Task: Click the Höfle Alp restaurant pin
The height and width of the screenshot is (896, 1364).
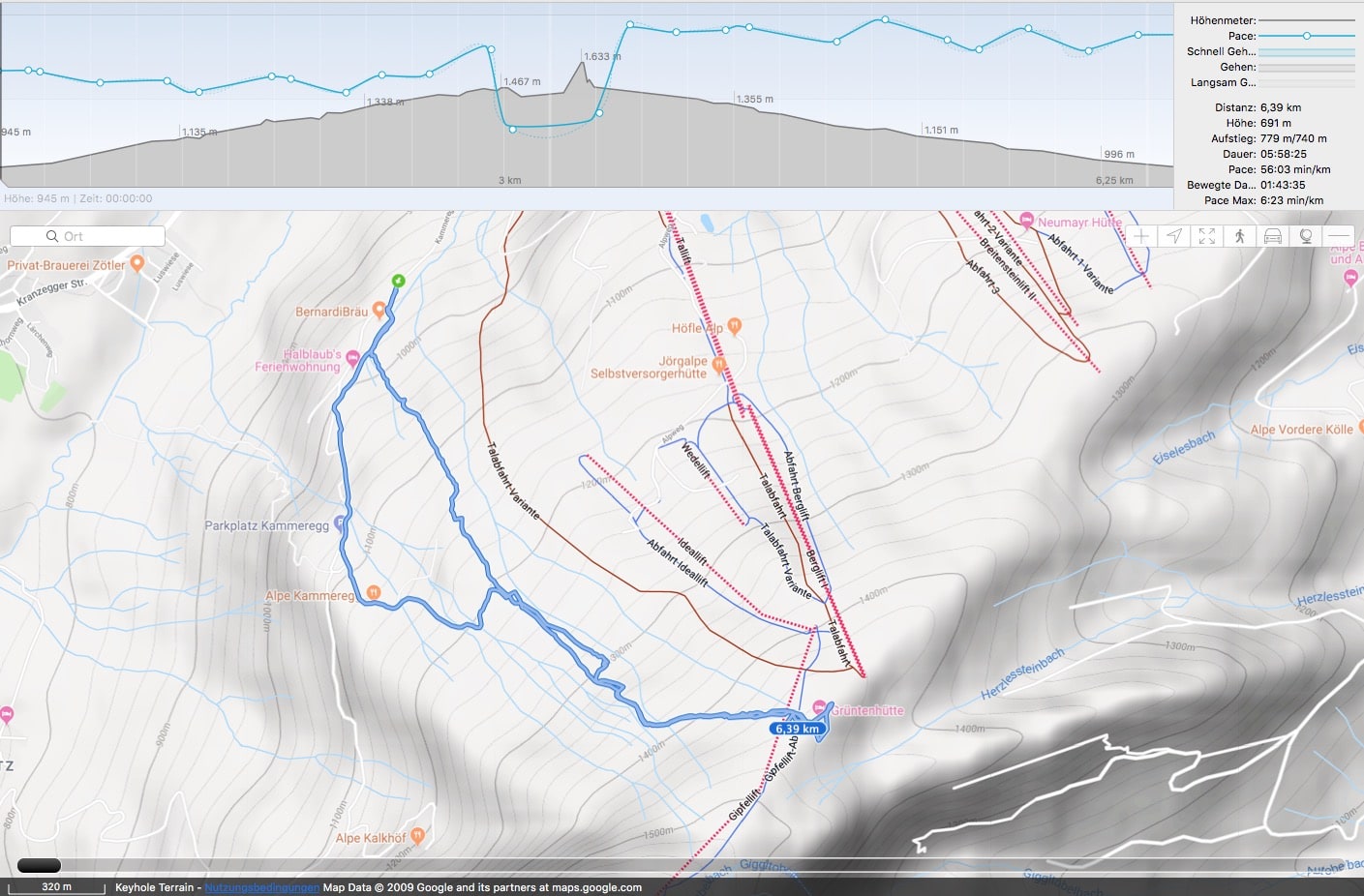Action: pos(734,326)
